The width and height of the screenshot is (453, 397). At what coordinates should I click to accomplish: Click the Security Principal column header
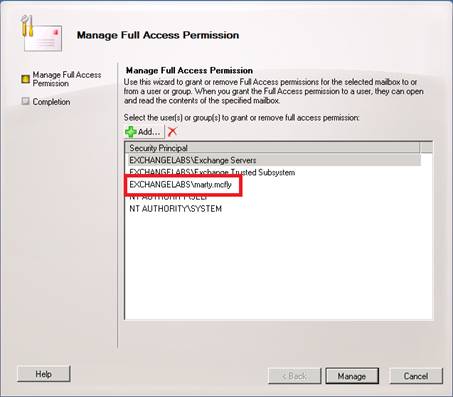[x=273, y=148]
